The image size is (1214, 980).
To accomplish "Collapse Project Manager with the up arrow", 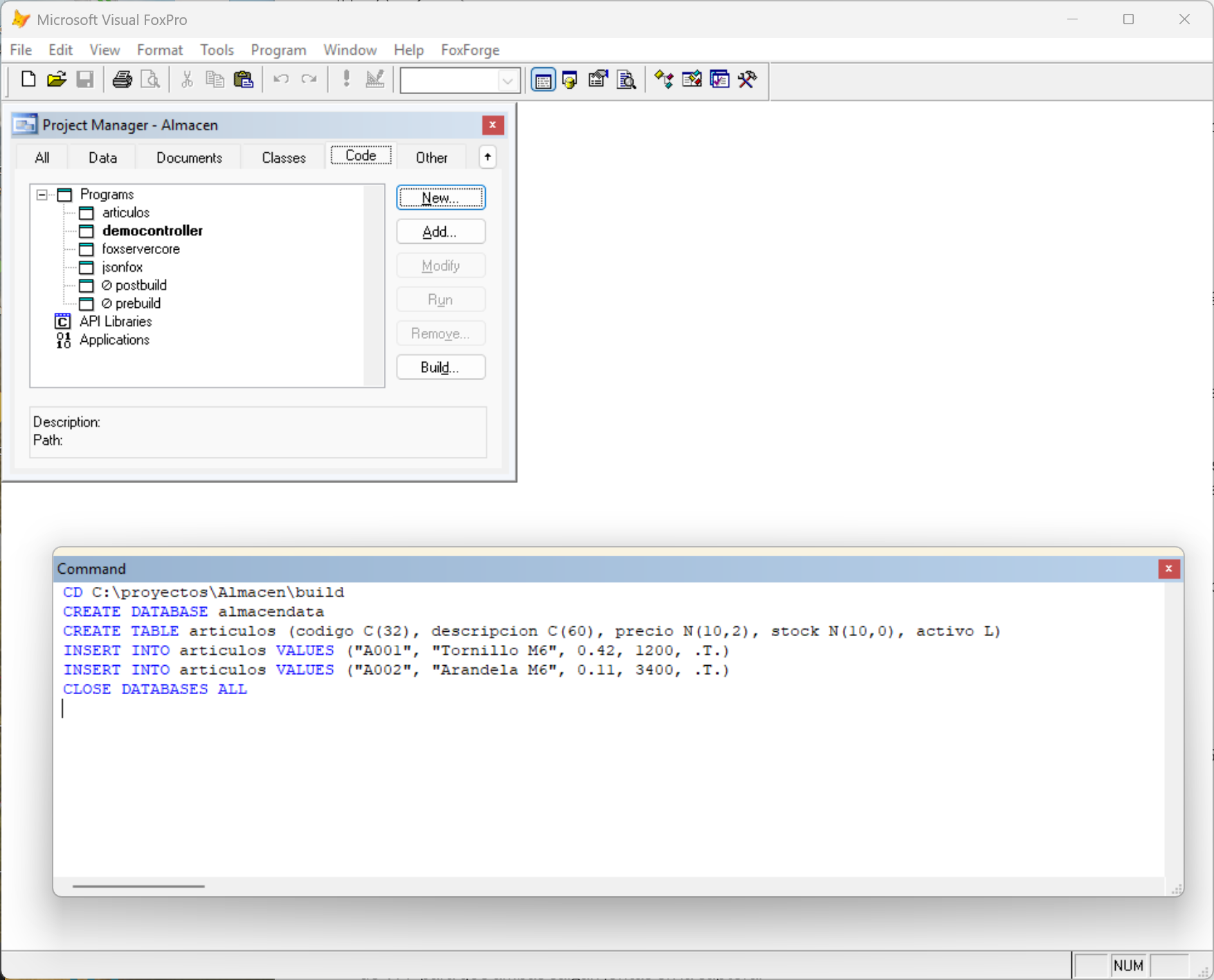I will coord(488,157).
